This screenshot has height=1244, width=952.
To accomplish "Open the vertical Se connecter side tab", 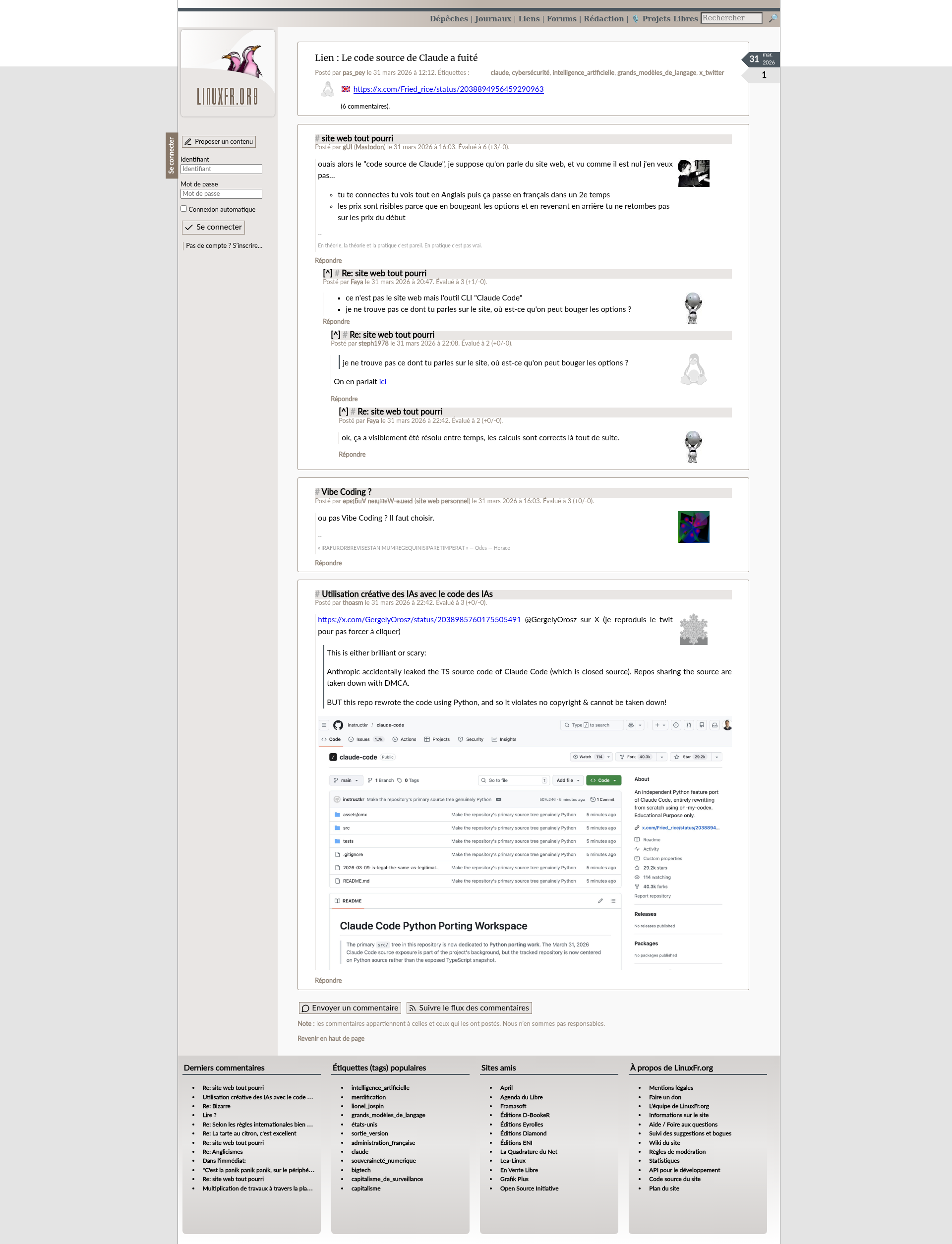I will coord(171,156).
